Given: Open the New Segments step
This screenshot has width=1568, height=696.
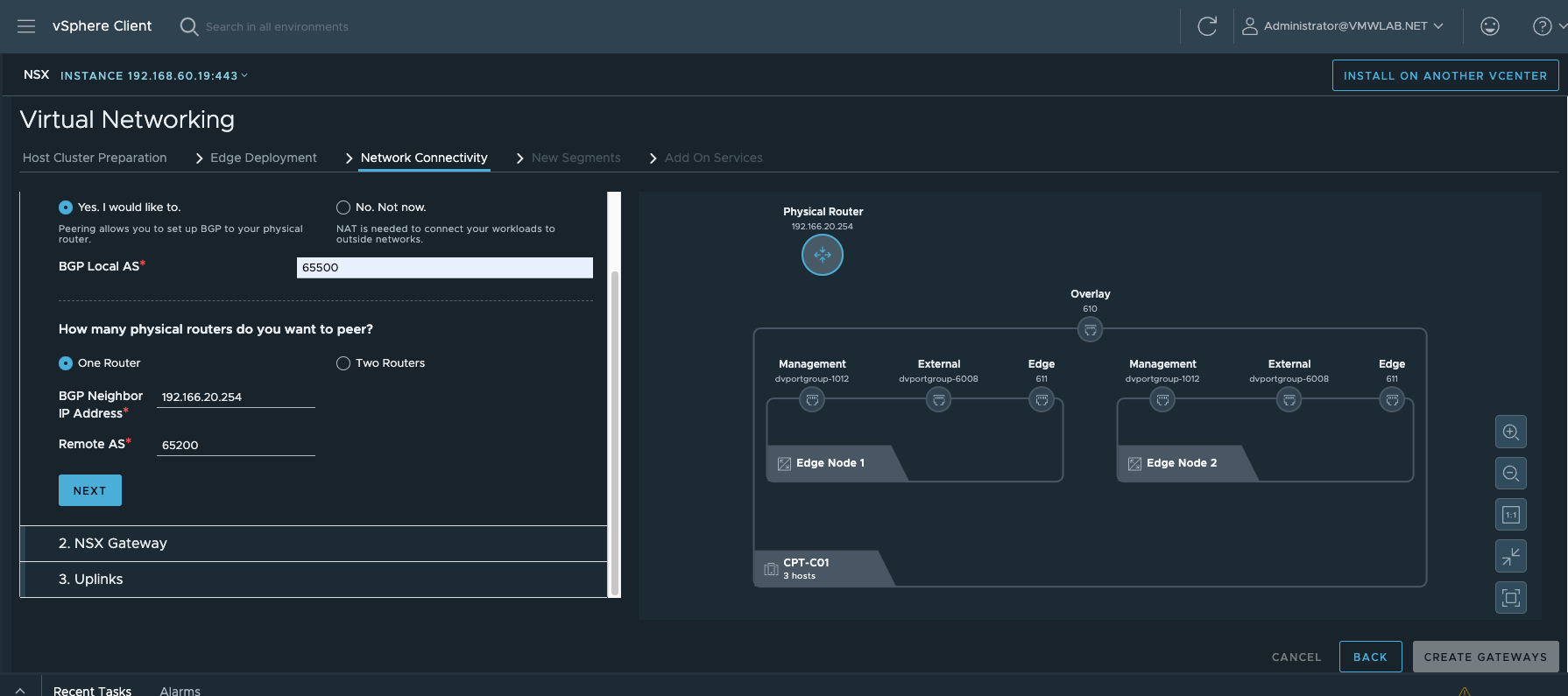Looking at the screenshot, I should tap(576, 158).
